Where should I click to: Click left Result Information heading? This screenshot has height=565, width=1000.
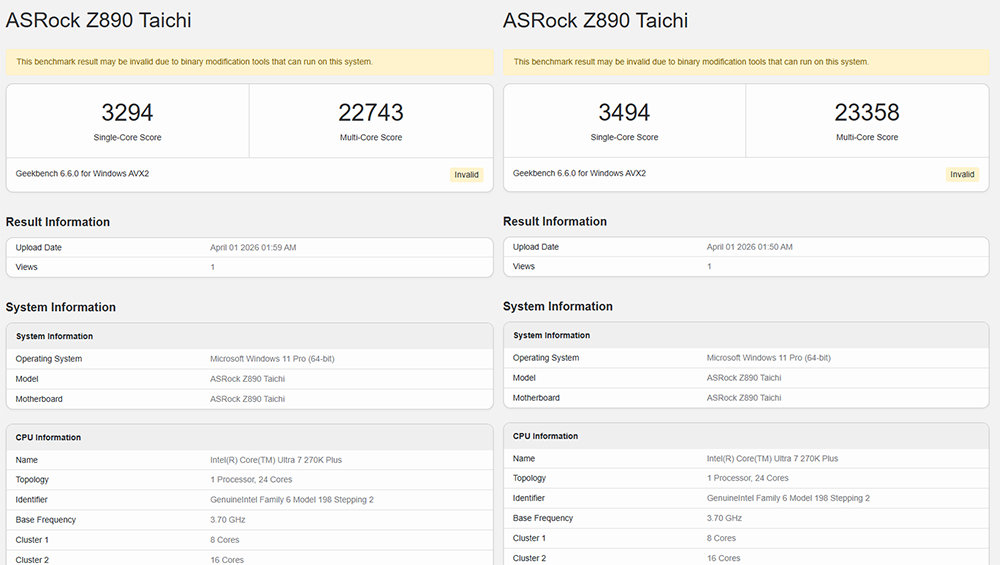(57, 222)
